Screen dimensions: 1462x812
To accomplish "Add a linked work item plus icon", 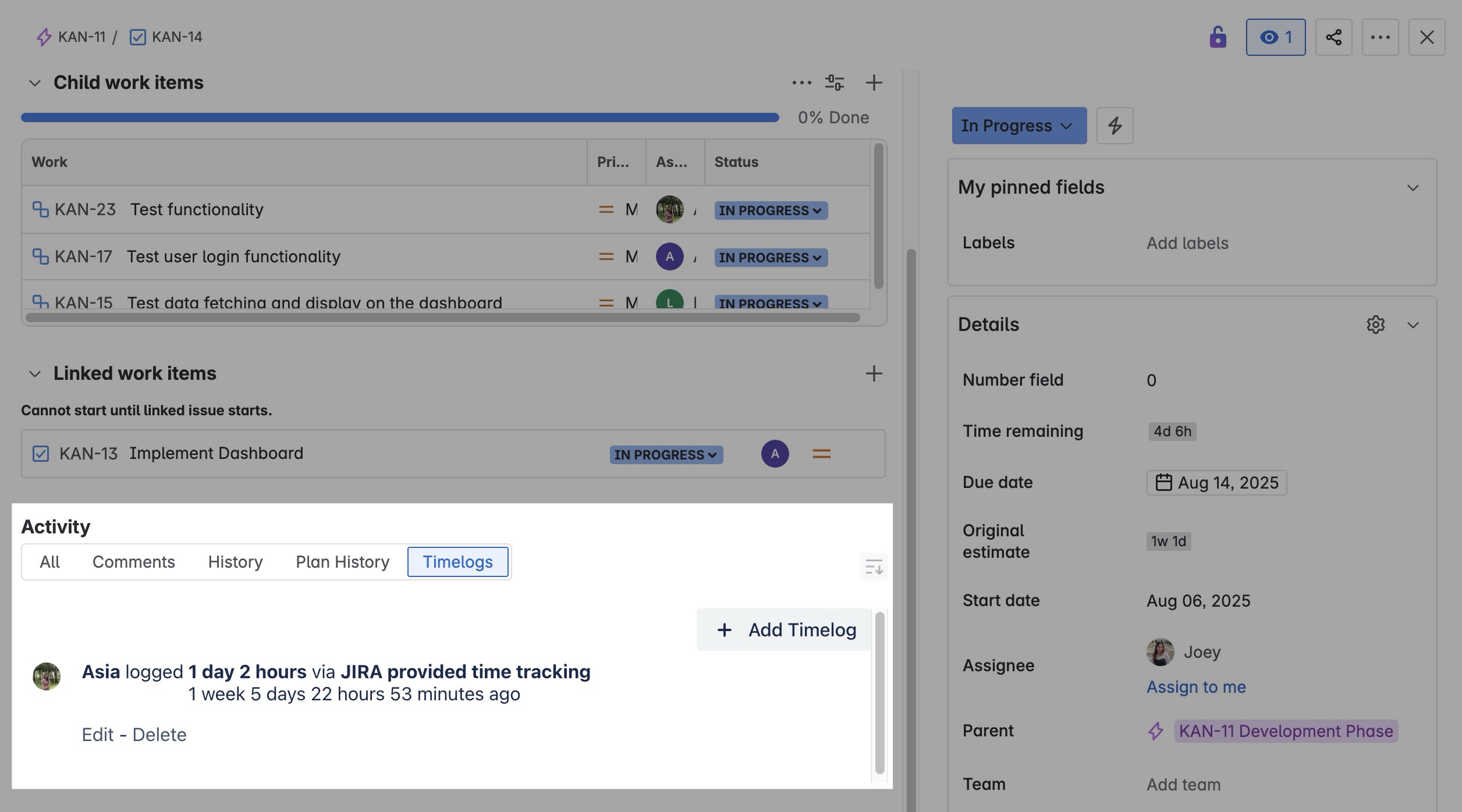I will click(x=874, y=373).
